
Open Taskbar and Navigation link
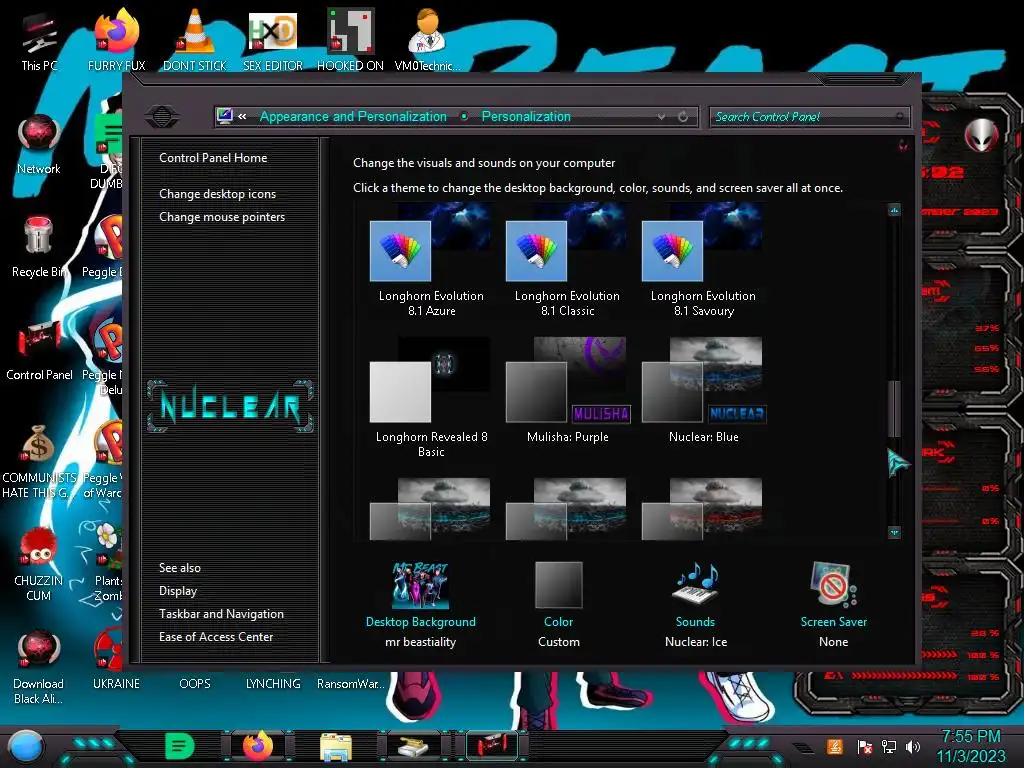(x=221, y=614)
